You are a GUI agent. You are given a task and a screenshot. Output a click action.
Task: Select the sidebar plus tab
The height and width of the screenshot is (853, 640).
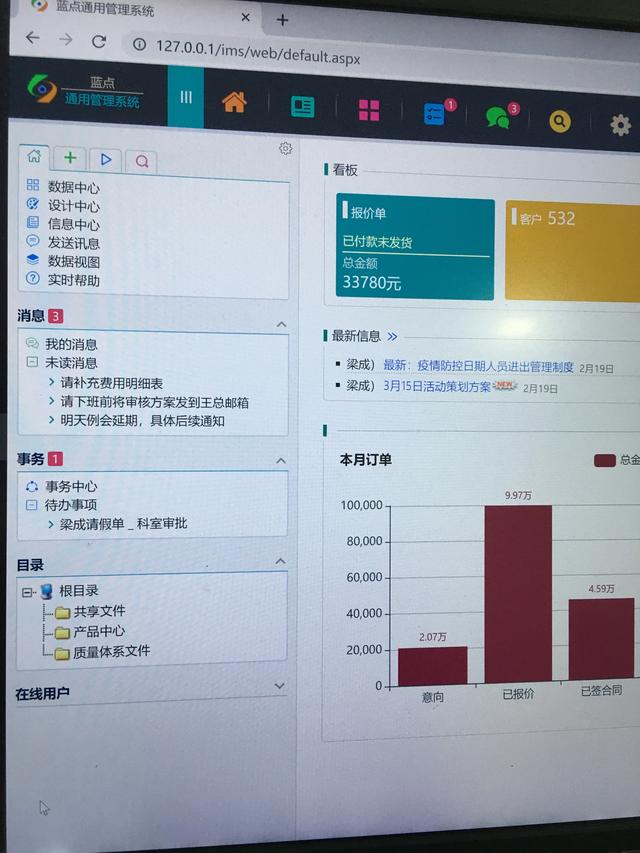coord(70,158)
